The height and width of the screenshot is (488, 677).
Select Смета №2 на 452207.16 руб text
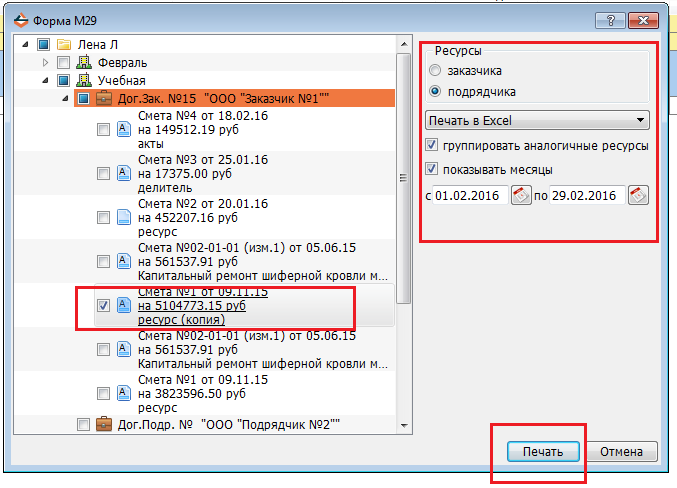[x=203, y=217]
